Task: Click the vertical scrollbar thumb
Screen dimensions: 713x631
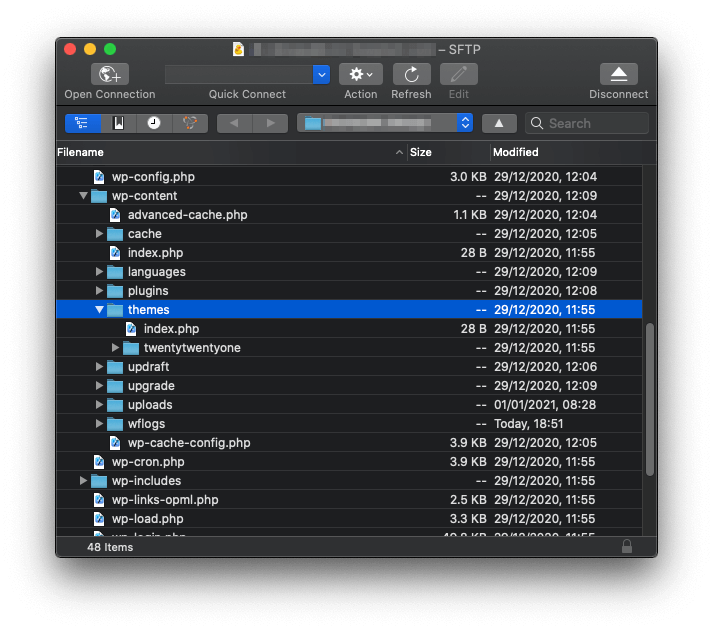Action: pyautogui.click(x=650, y=398)
